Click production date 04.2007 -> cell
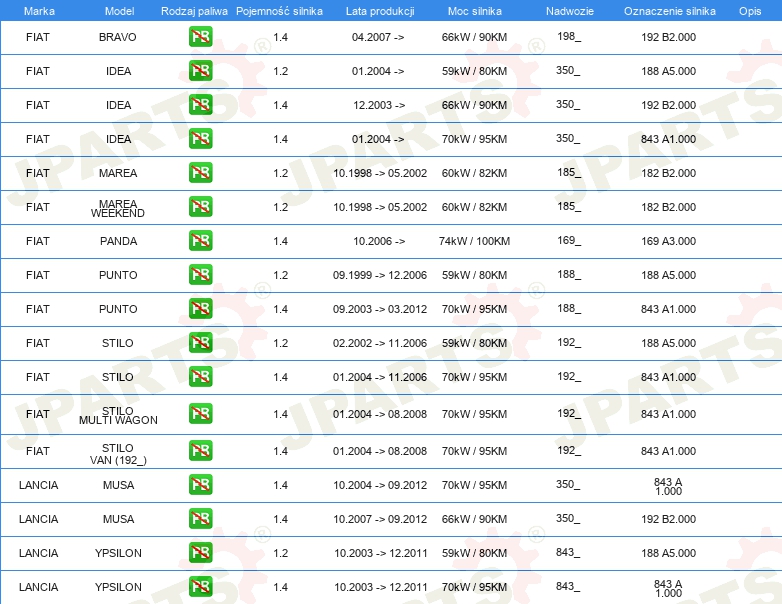 coord(378,37)
